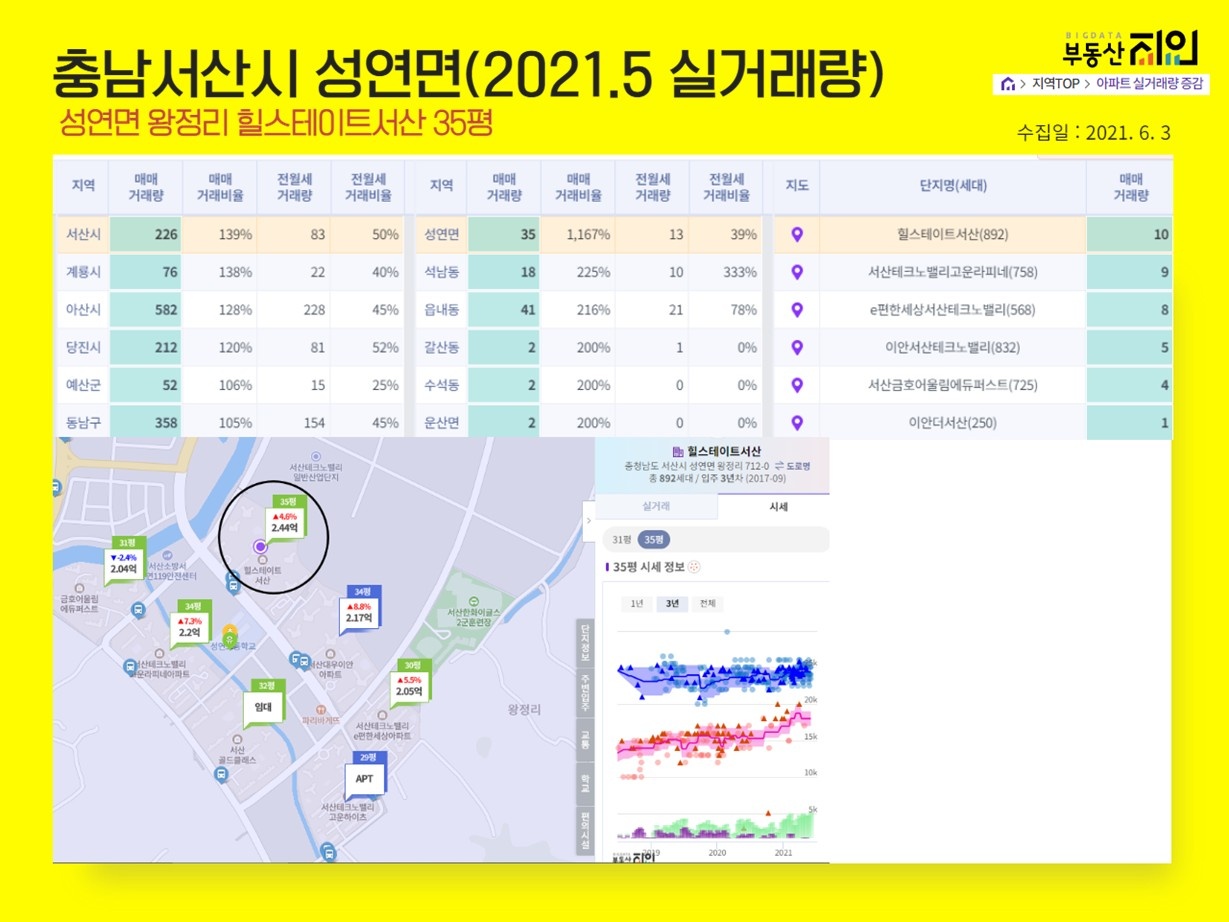Click the purple location dot at 힐스테이트서산
Screen dimensions: 1229x922
click(260, 546)
